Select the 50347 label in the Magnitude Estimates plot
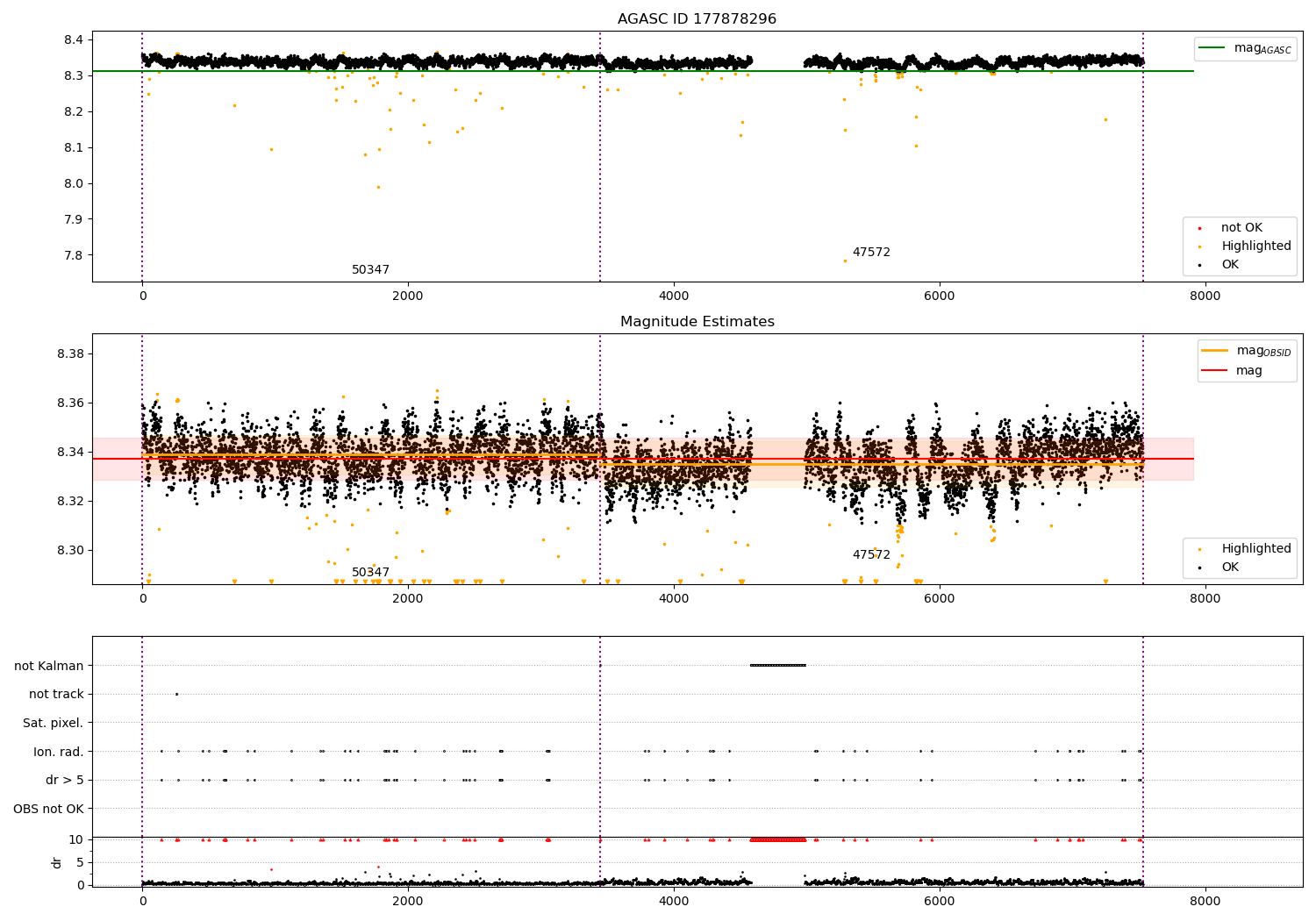 coord(370,573)
